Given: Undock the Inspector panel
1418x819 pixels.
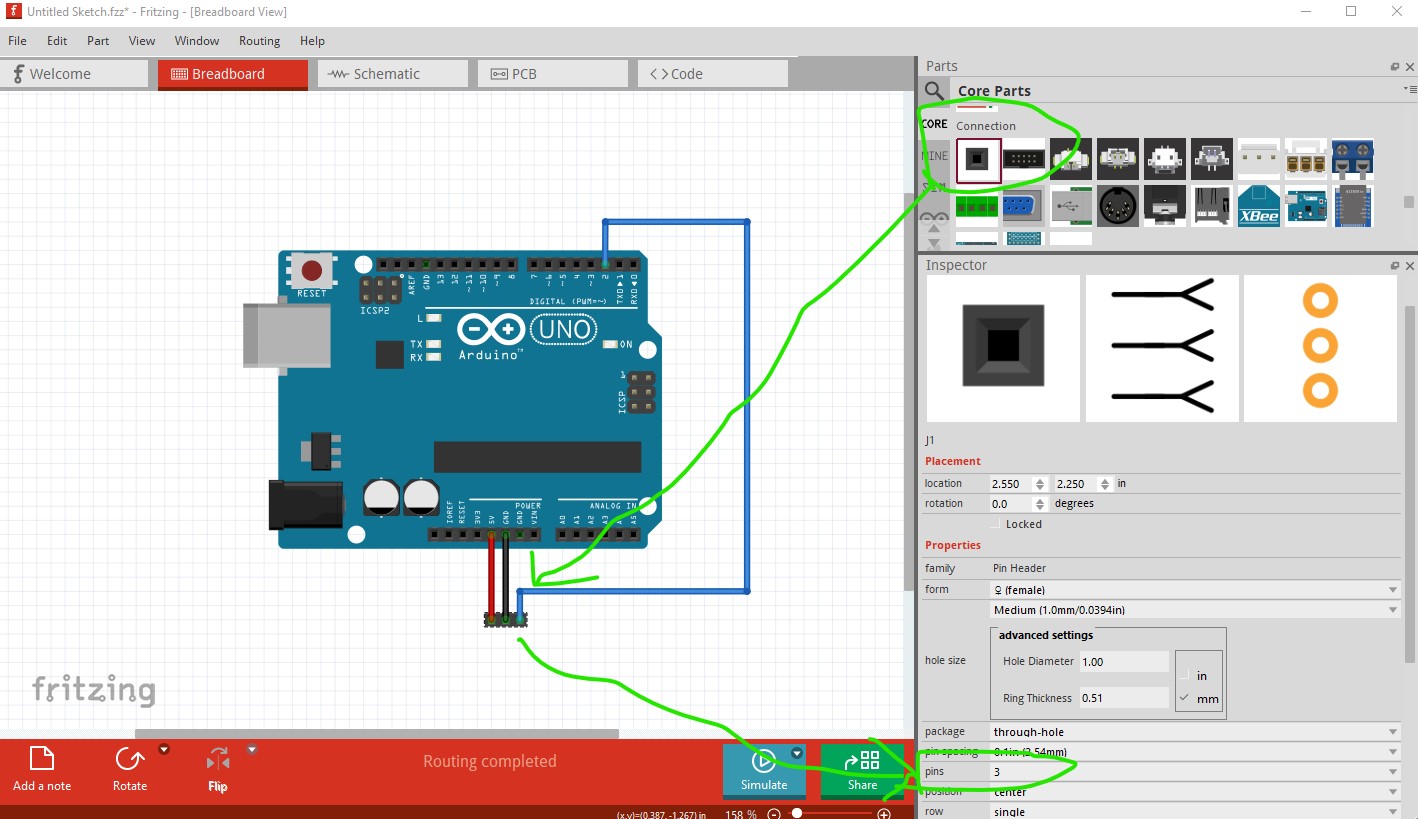Looking at the screenshot, I should pyautogui.click(x=1395, y=265).
